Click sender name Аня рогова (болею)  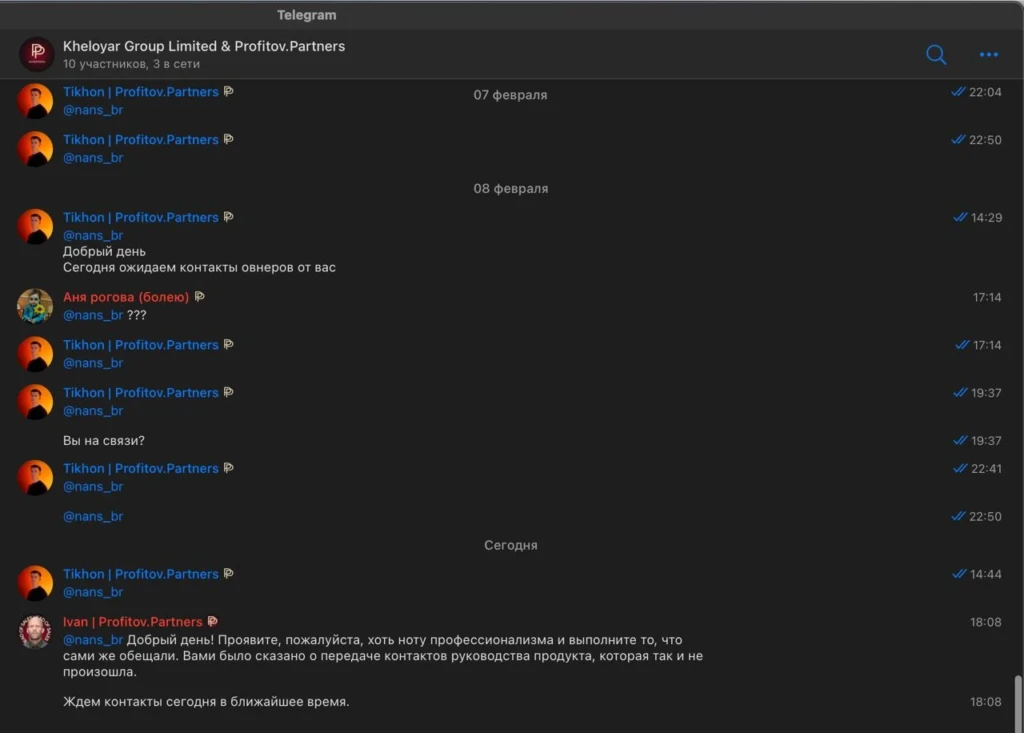tap(126, 297)
